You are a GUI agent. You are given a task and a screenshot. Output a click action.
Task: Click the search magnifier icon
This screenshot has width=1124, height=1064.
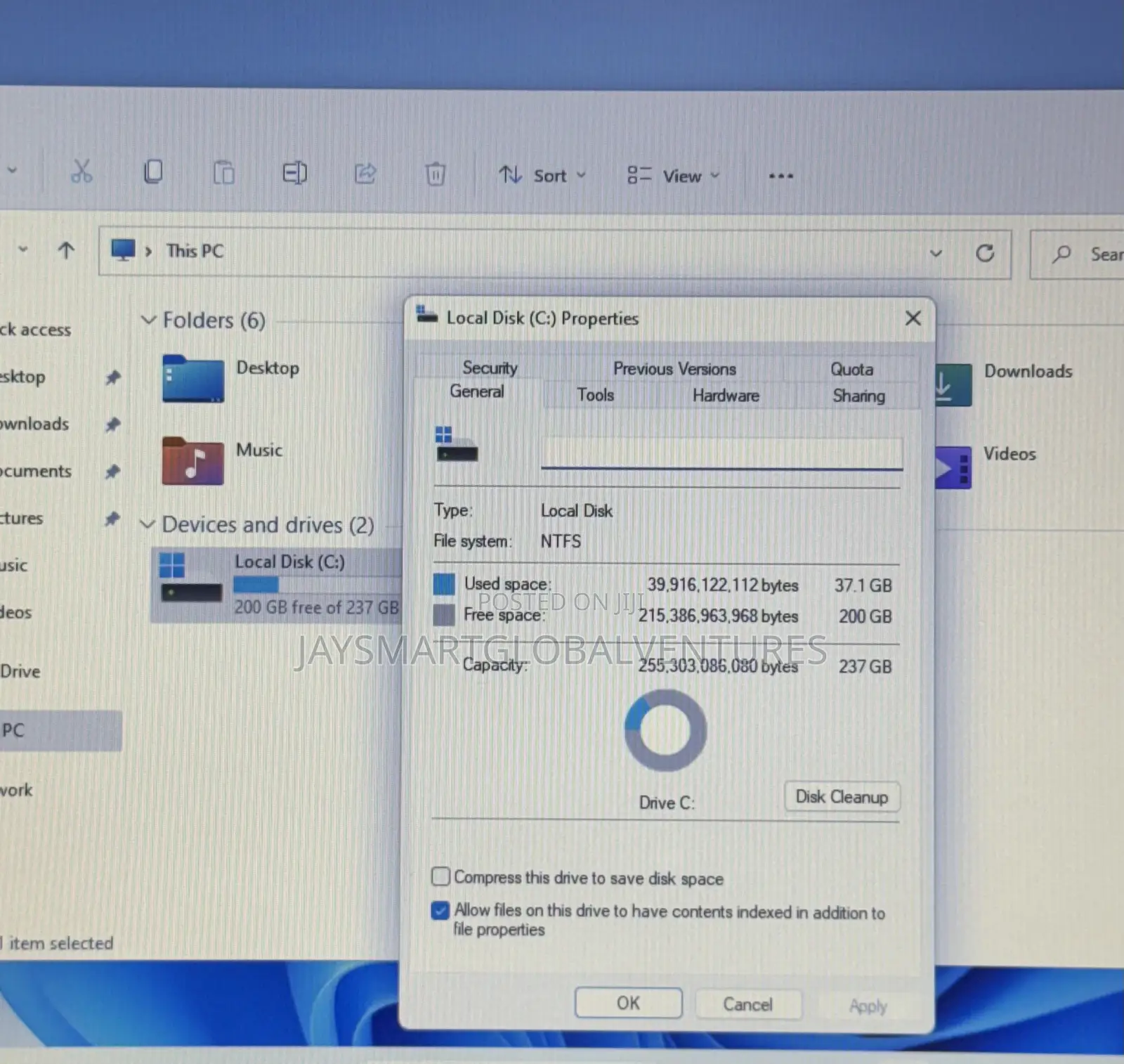[x=1061, y=254]
